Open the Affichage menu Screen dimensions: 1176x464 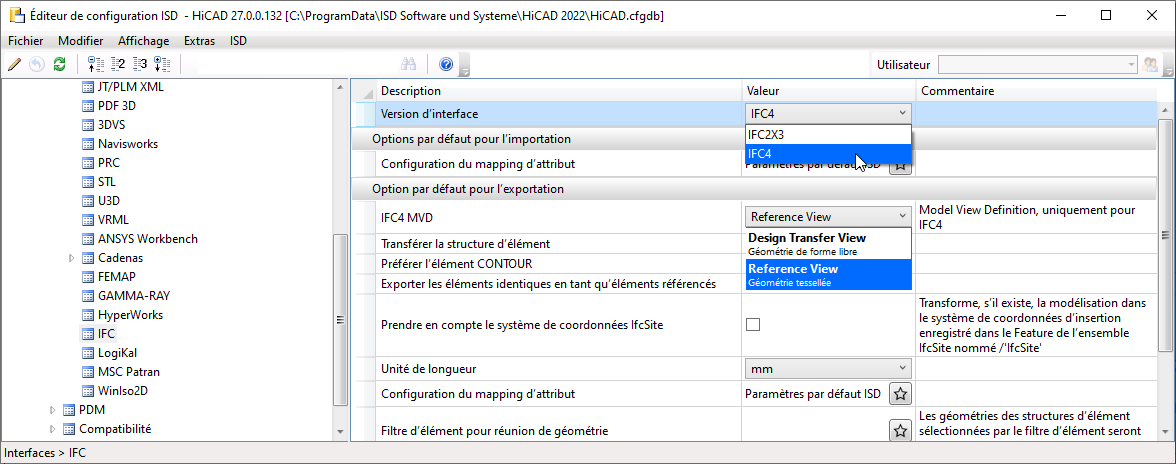pos(143,41)
